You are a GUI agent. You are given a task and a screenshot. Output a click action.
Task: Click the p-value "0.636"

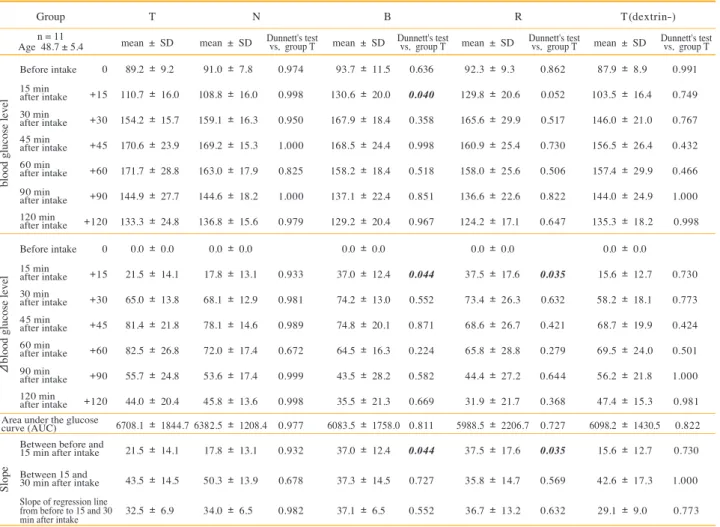(x=421, y=69)
